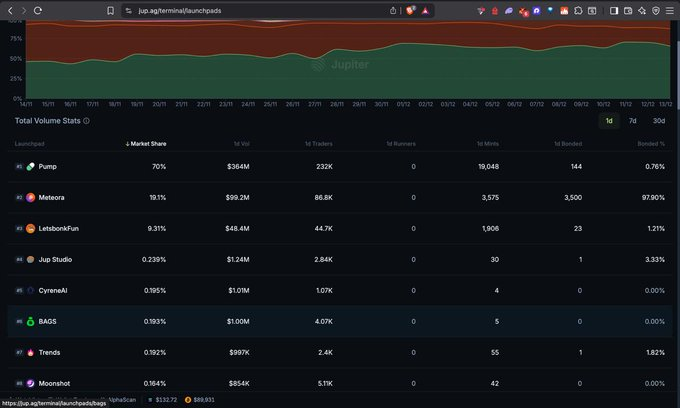Click Jup Studio's 0.239% market share

pyautogui.click(x=154, y=260)
